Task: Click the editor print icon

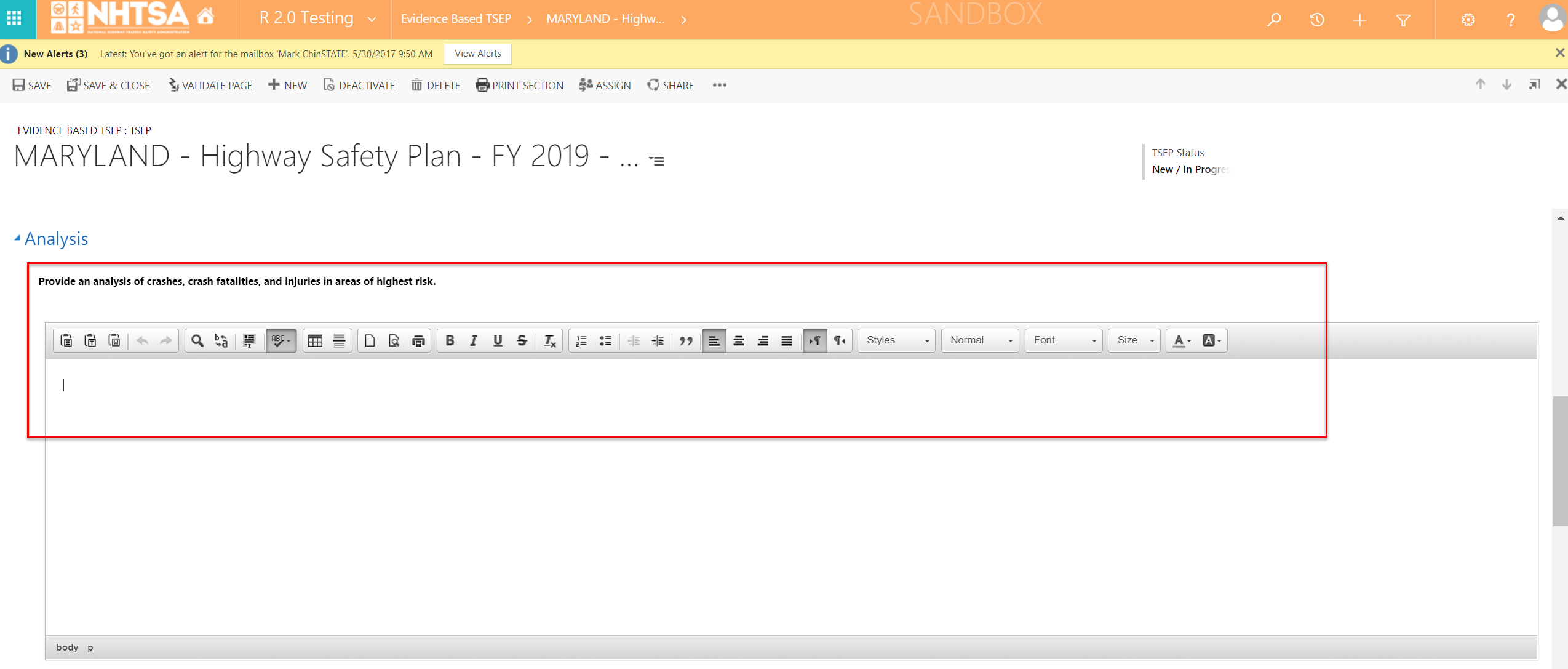Action: click(x=418, y=340)
